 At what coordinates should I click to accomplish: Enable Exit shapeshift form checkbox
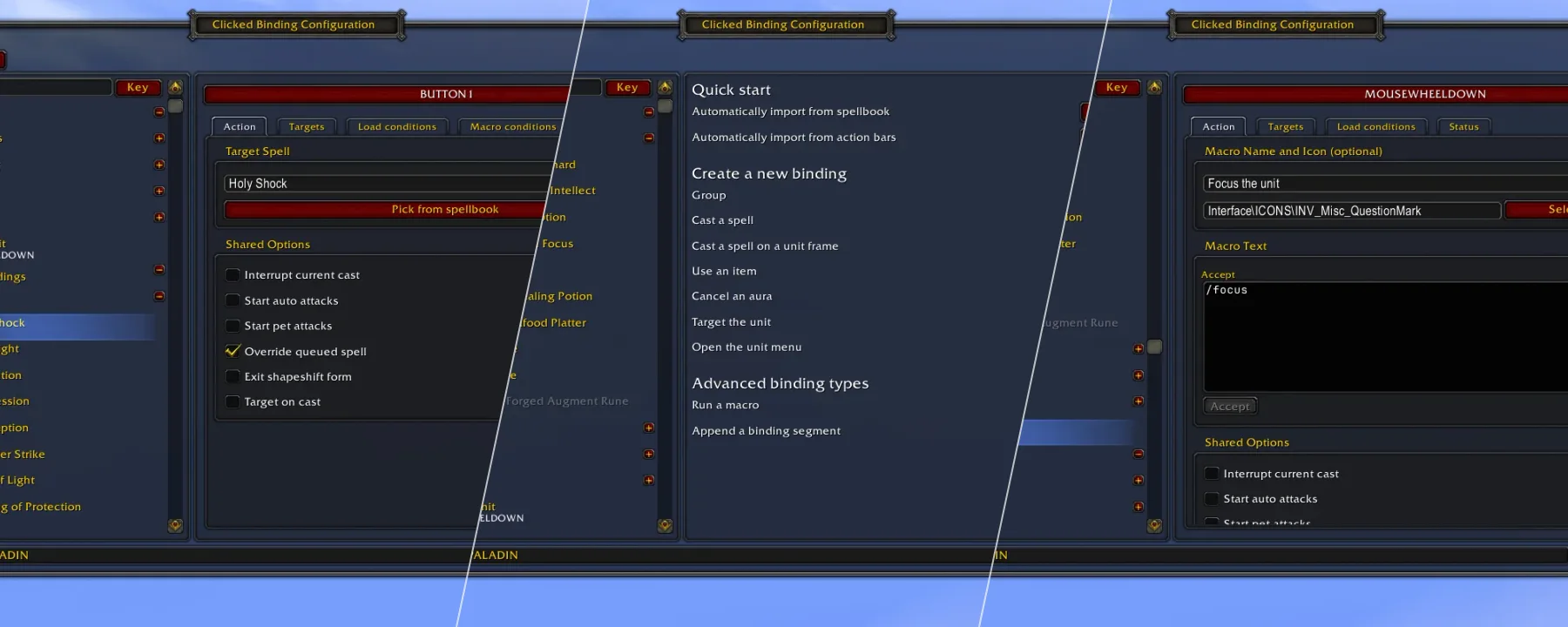233,376
